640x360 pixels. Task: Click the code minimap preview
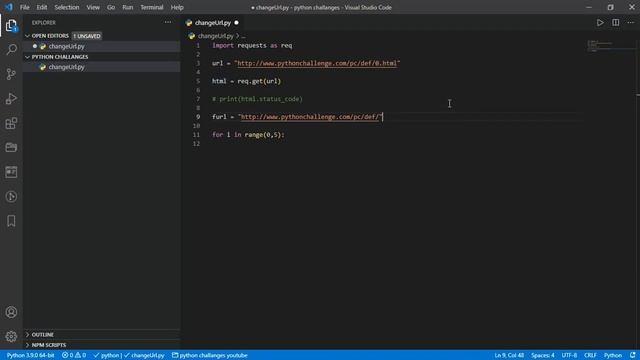tap(600, 46)
